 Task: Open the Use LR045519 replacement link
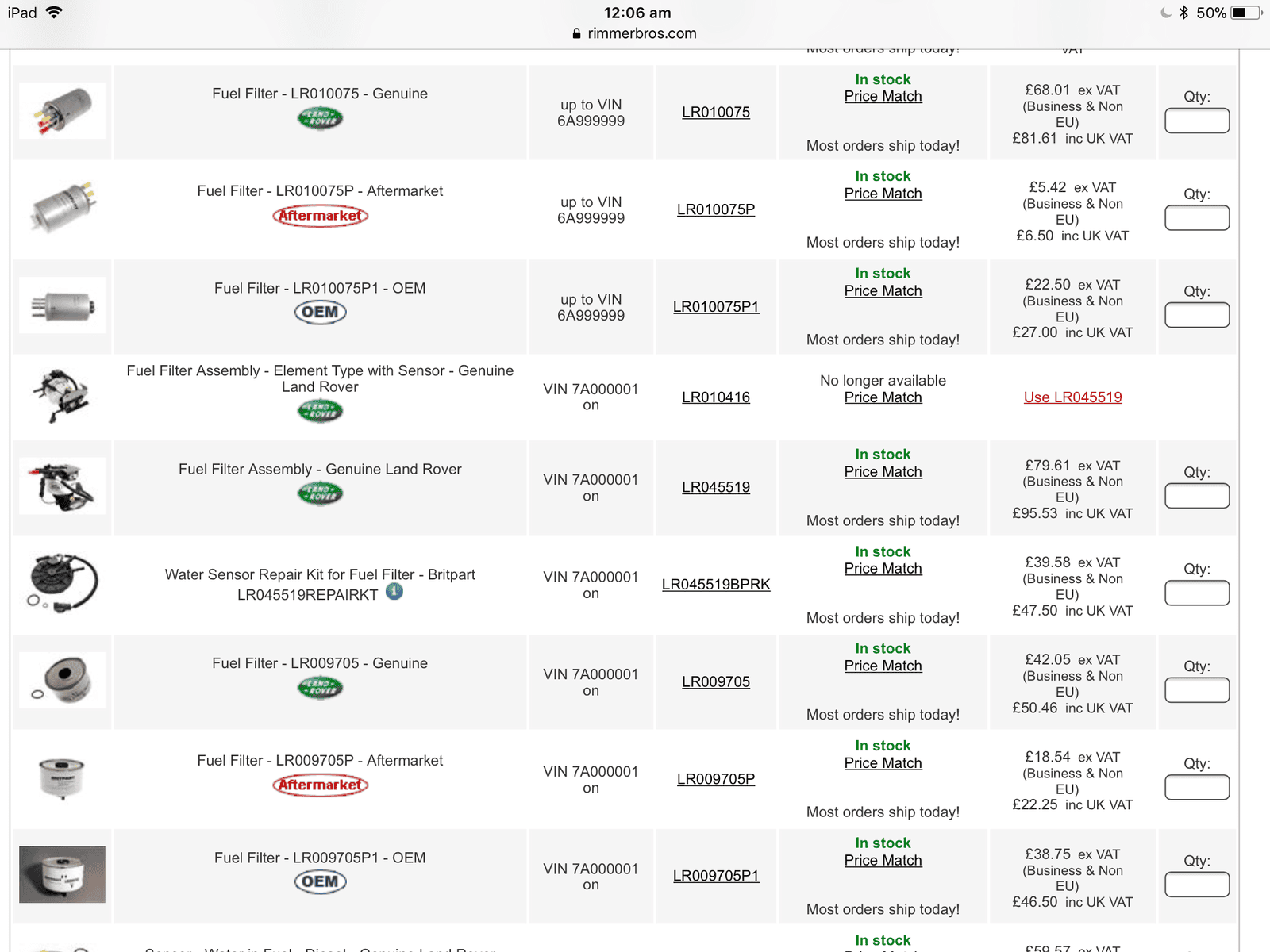pyautogui.click(x=1072, y=397)
